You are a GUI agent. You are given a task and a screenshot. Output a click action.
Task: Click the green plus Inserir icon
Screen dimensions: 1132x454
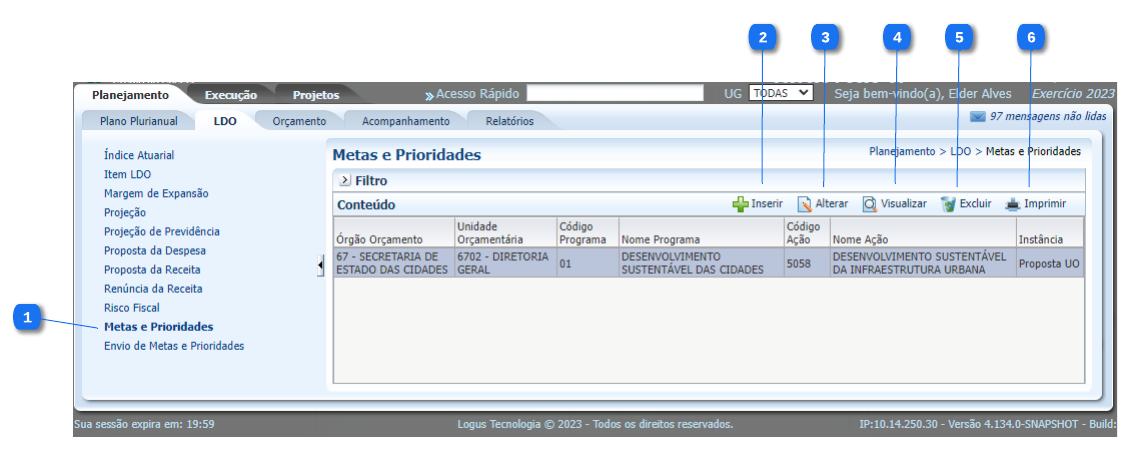point(740,204)
